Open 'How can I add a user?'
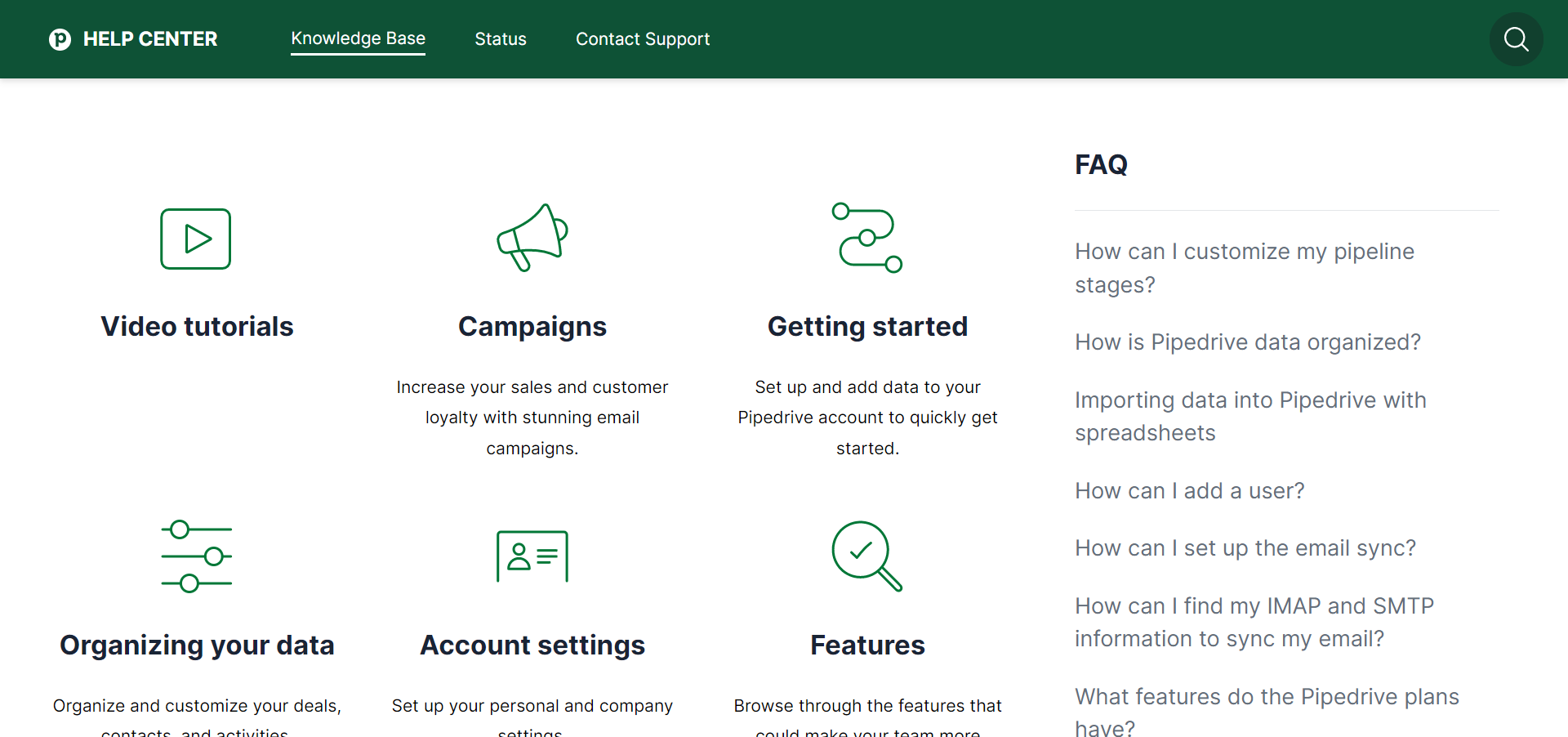Viewport: 1568px width, 737px height. coord(1189,490)
